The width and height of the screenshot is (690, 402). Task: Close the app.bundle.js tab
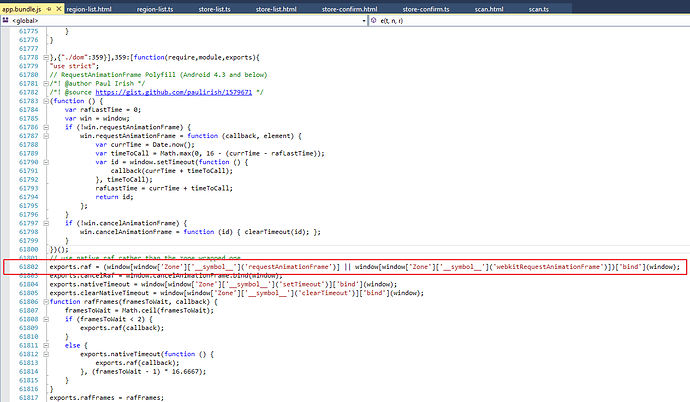[x=59, y=9]
